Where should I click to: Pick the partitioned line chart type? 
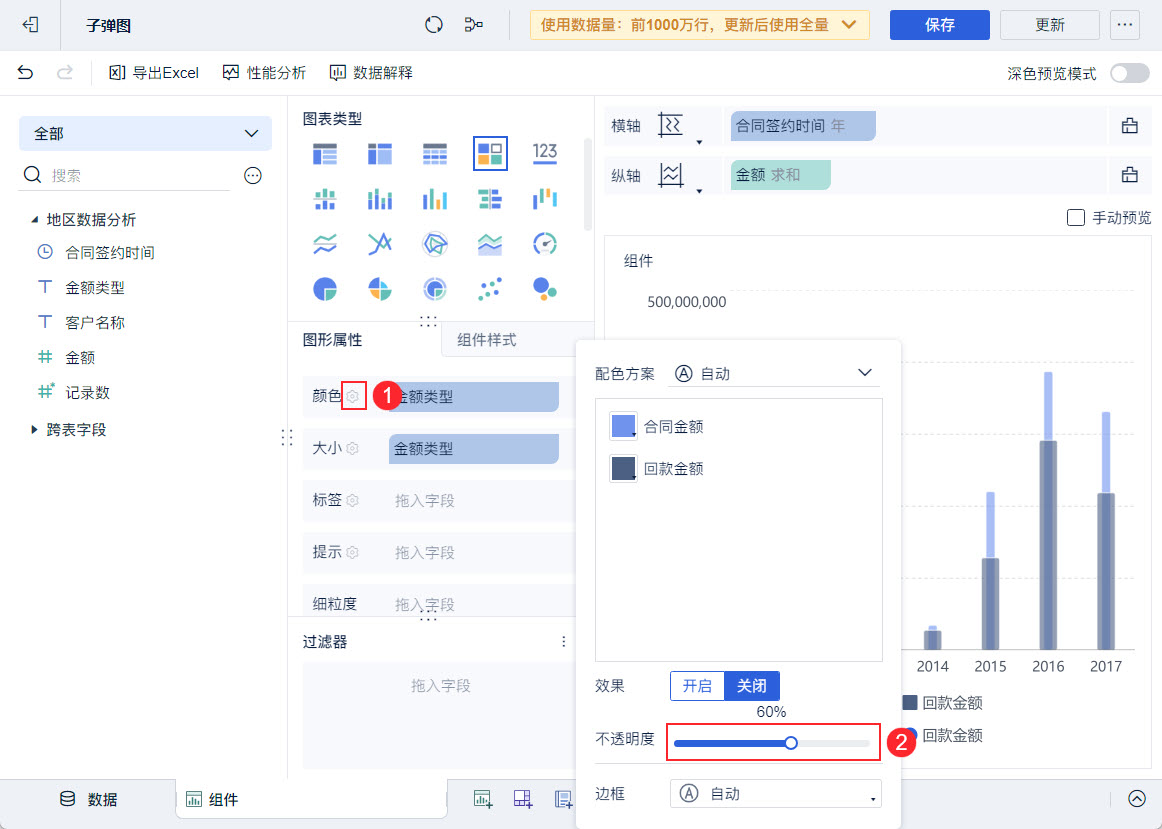pyautogui.click(x=325, y=244)
